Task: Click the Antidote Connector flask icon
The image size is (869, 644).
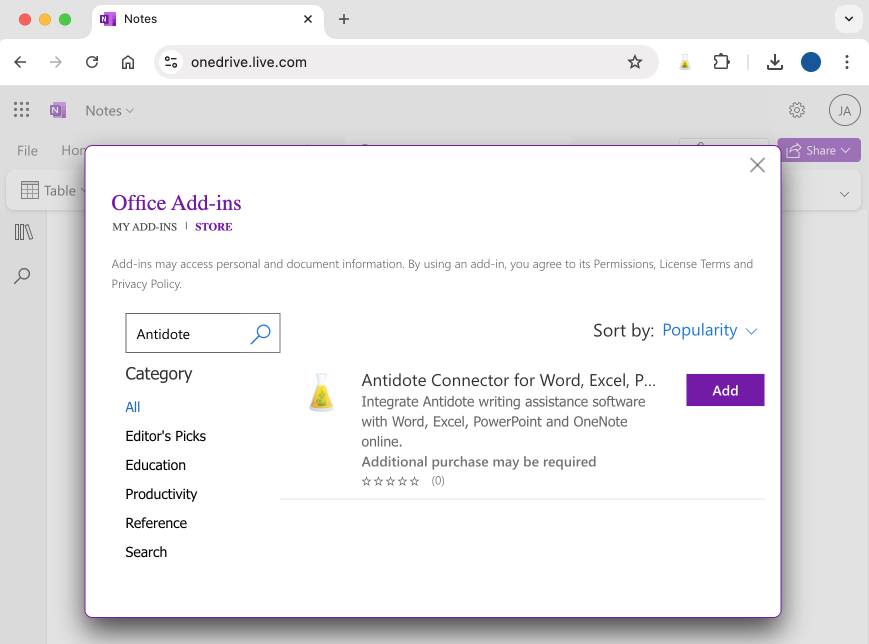Action: pyautogui.click(x=320, y=392)
